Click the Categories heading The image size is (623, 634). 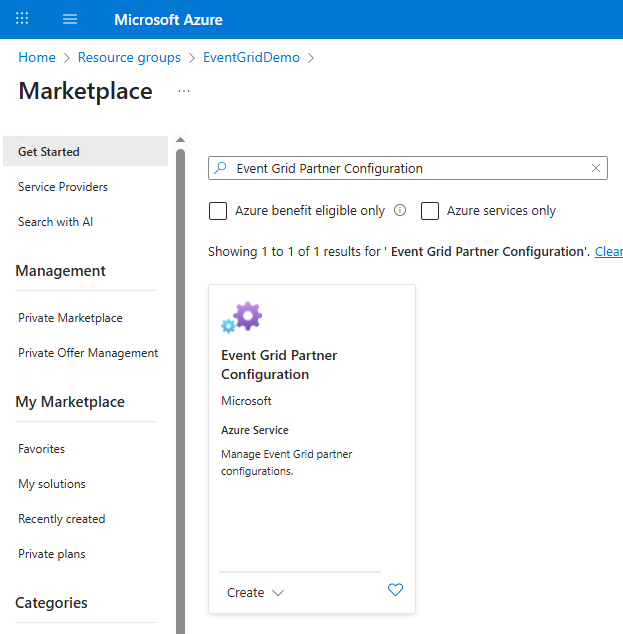pos(51,602)
